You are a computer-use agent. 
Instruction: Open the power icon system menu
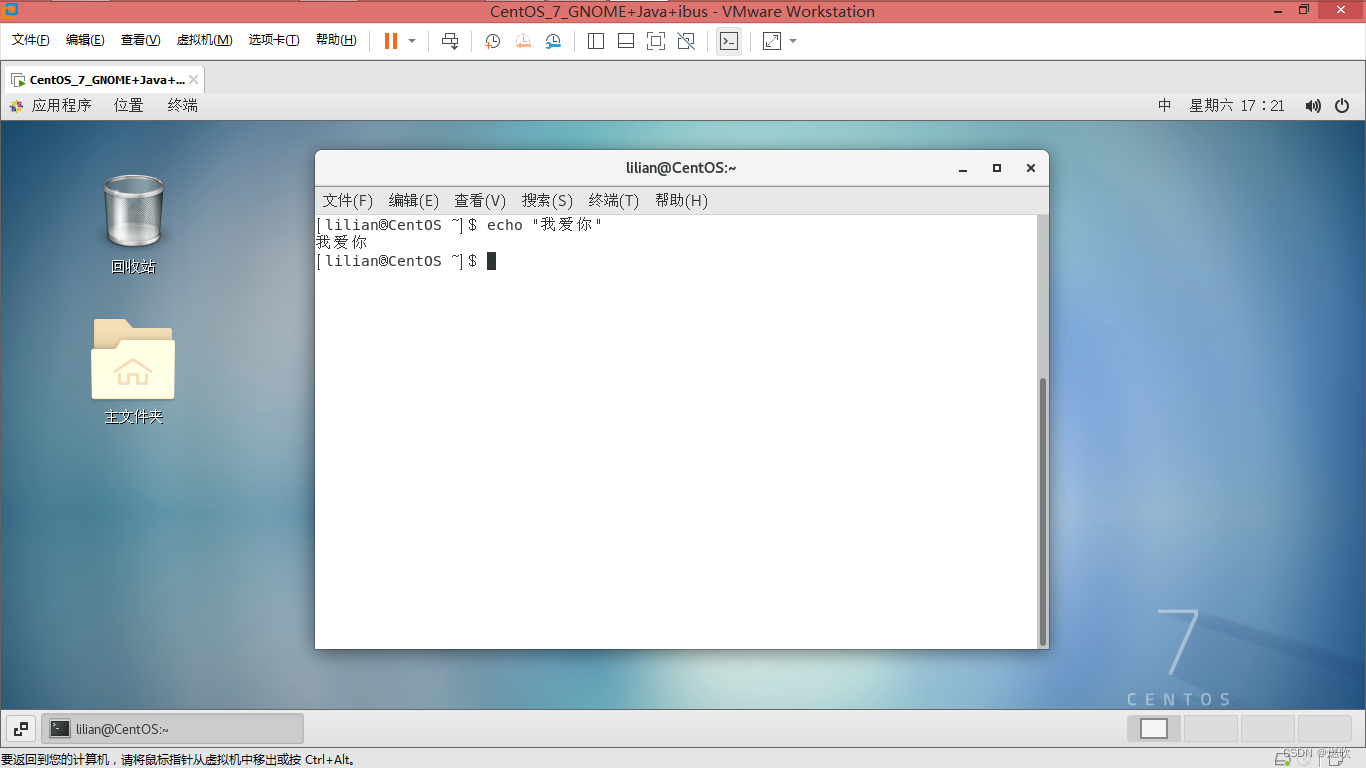point(1342,106)
